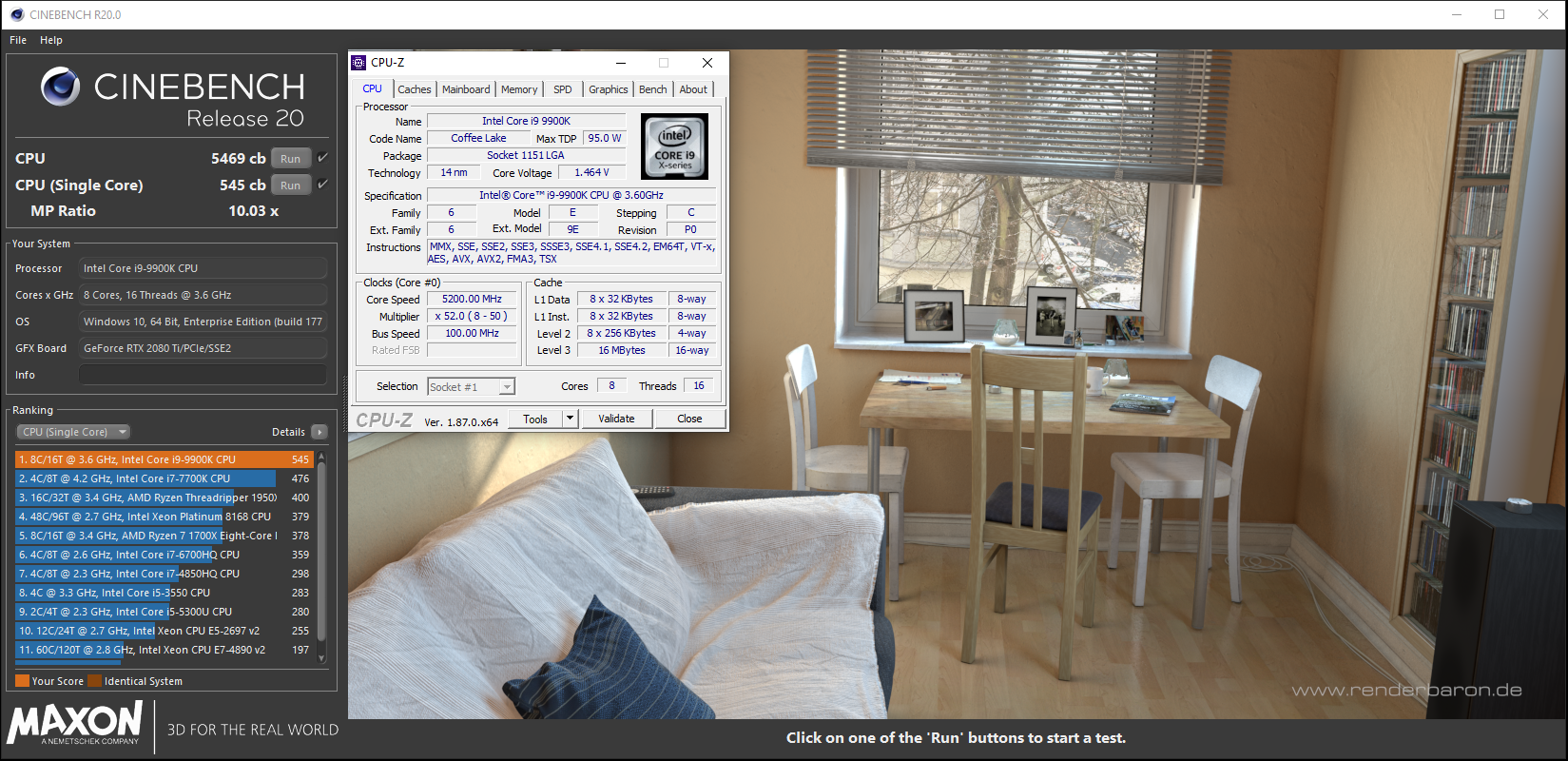Expand the Tools dropdown arrow in CPU-Z

tap(570, 419)
